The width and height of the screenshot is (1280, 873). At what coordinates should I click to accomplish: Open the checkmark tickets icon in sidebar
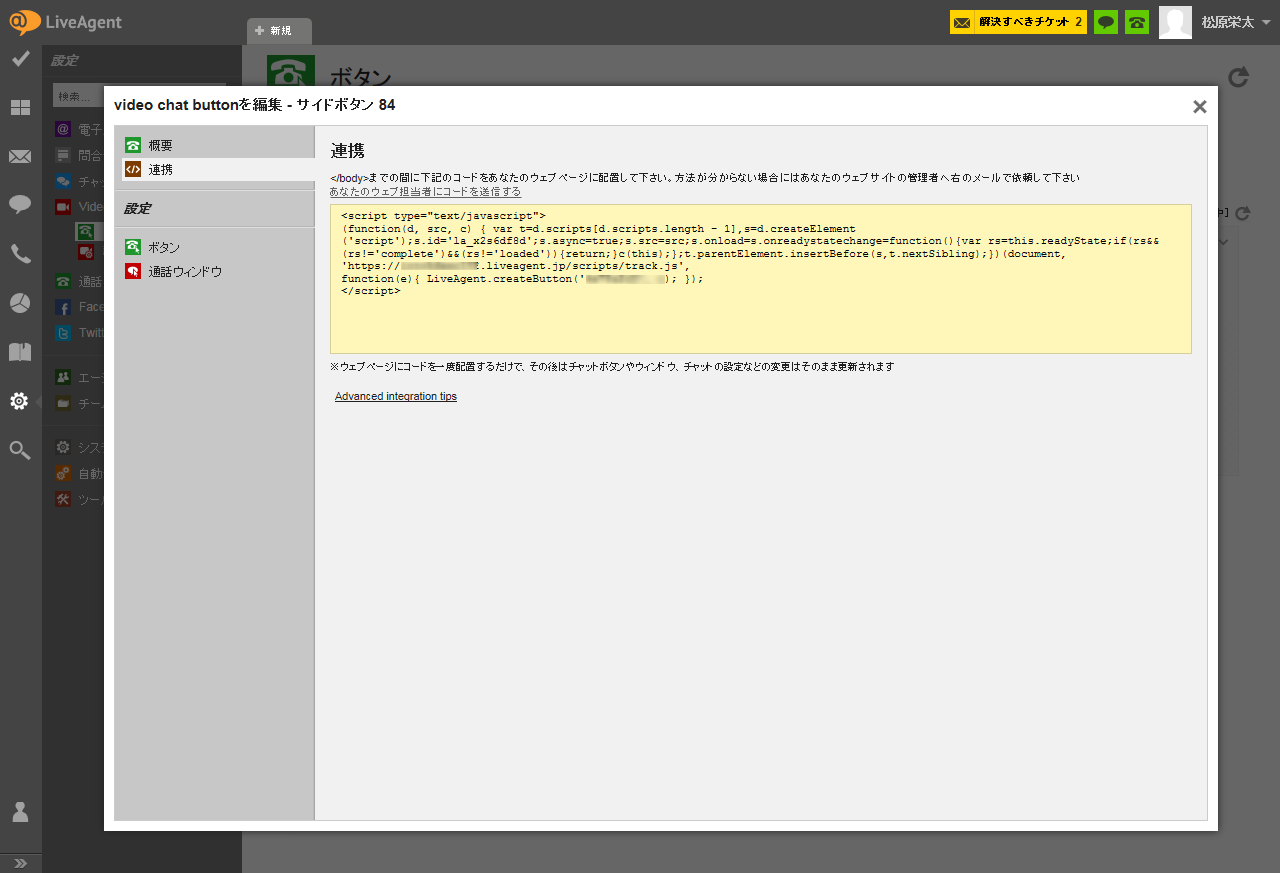point(20,58)
